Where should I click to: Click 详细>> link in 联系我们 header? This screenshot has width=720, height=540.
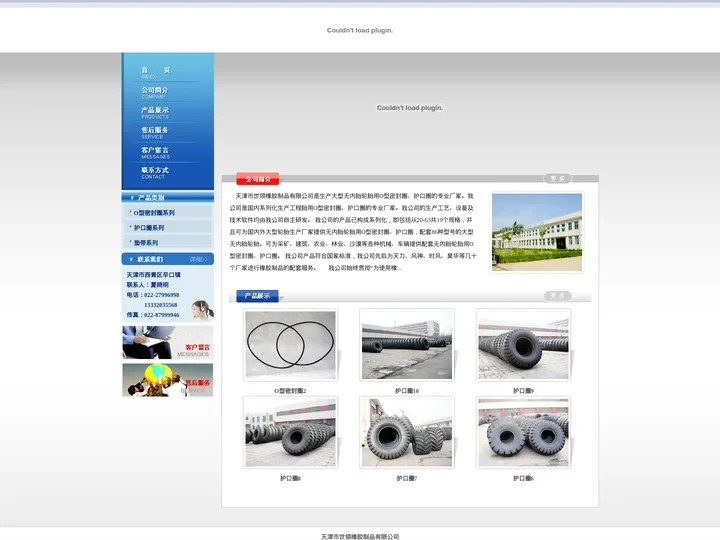point(198,259)
